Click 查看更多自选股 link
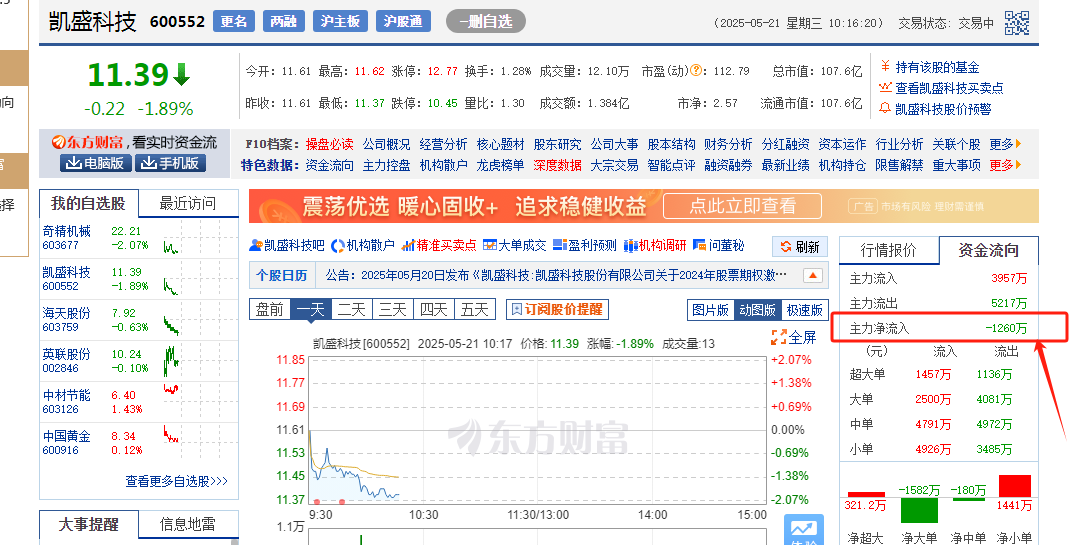 click(x=176, y=481)
